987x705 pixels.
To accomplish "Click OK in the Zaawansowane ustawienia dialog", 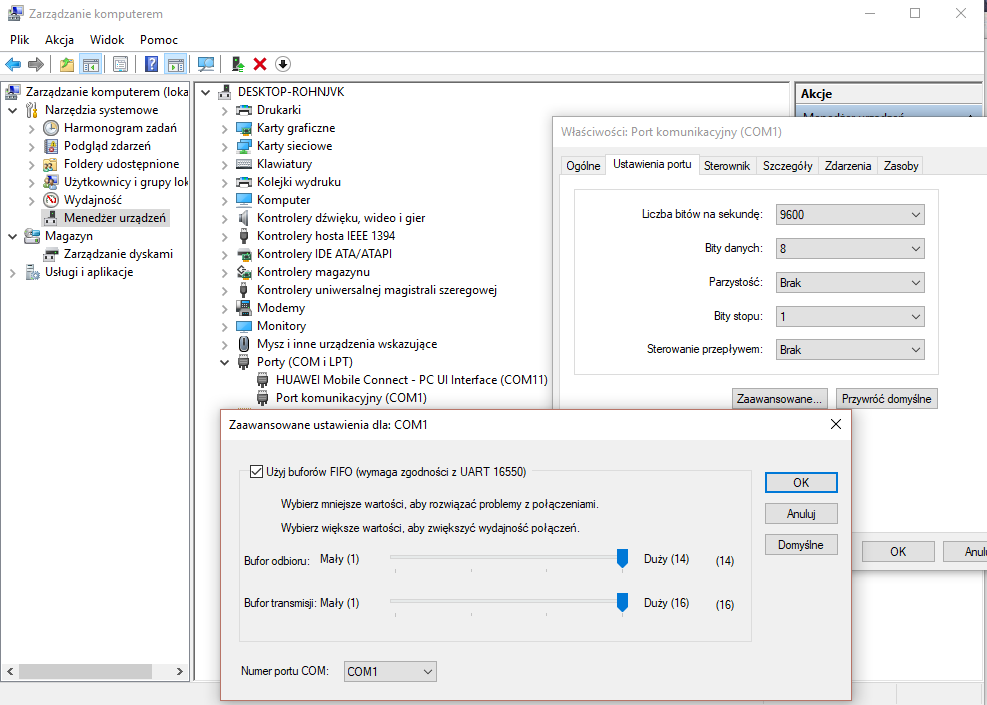I will (801, 483).
